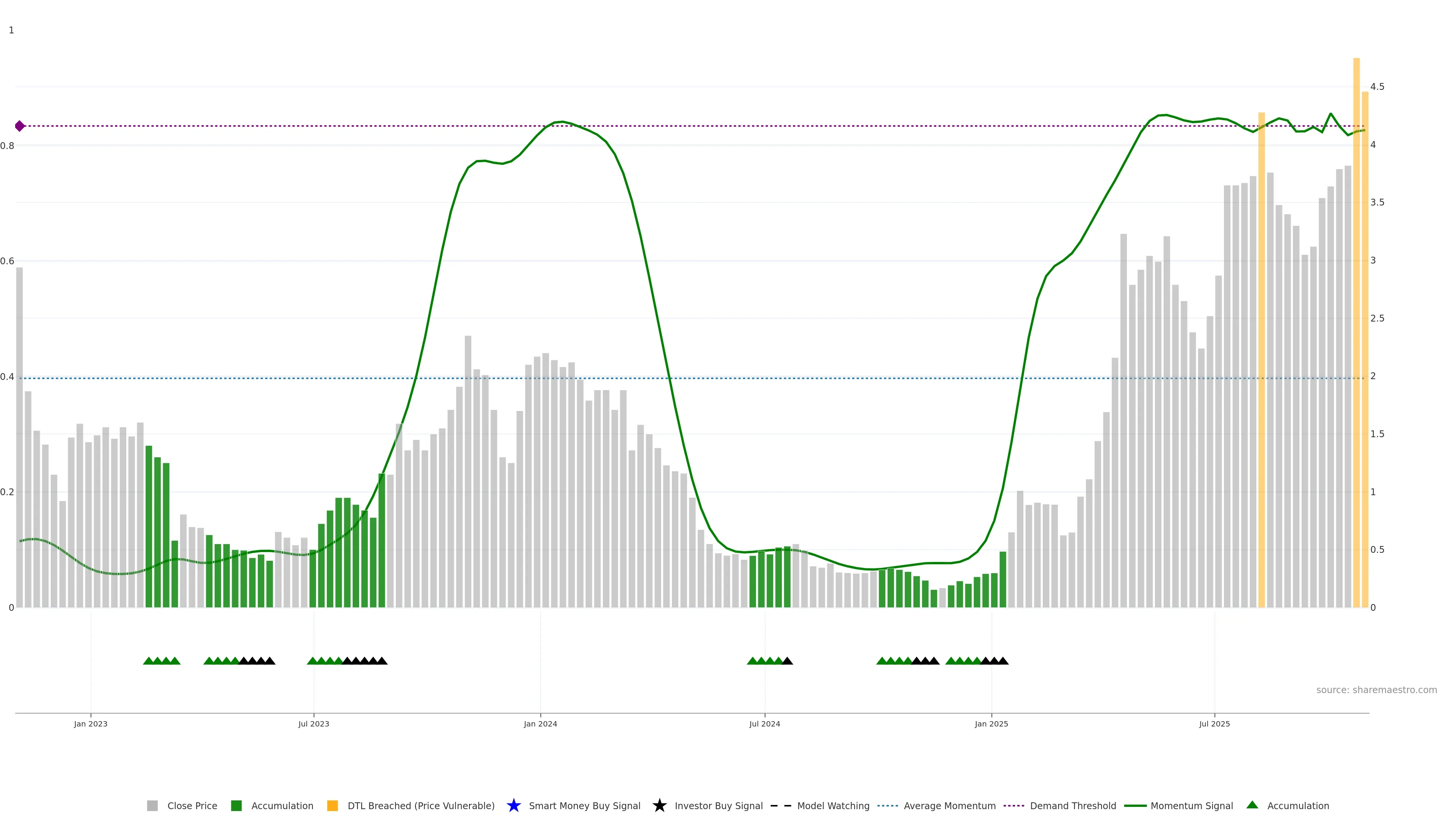Click the black Investor Buy Signal star
Image resolution: width=1456 pixels, height=819 pixels.
coord(659,805)
